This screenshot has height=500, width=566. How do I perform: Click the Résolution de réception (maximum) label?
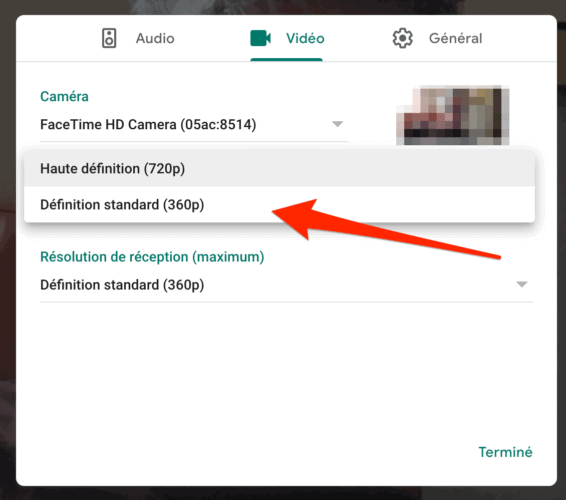click(x=152, y=257)
